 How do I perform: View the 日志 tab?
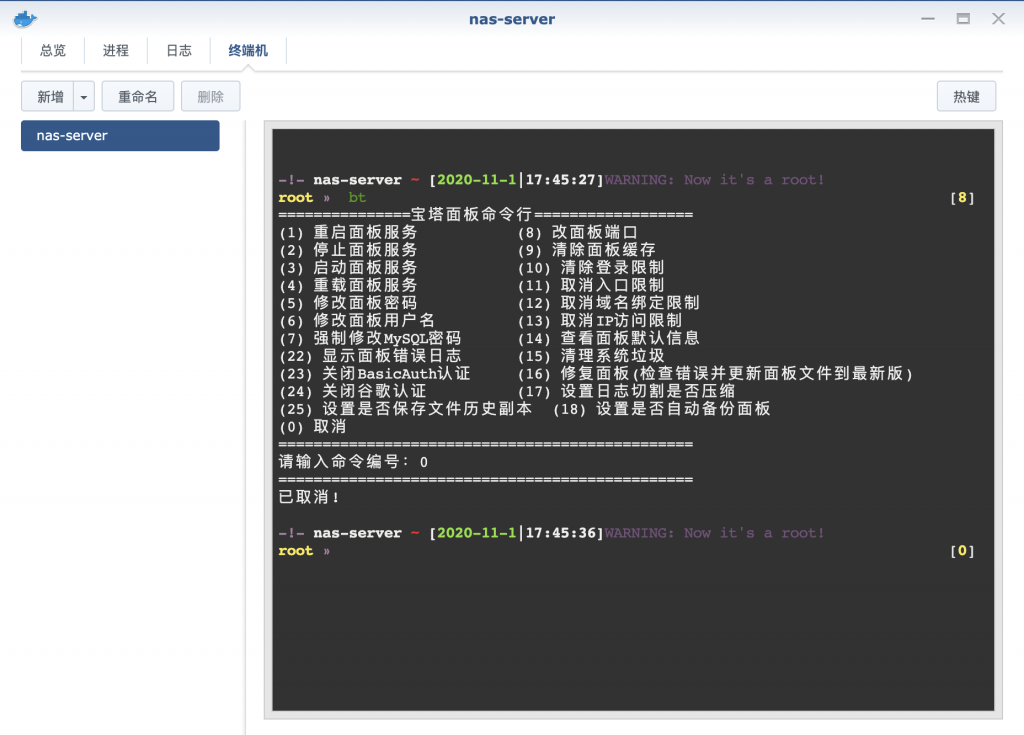point(179,51)
